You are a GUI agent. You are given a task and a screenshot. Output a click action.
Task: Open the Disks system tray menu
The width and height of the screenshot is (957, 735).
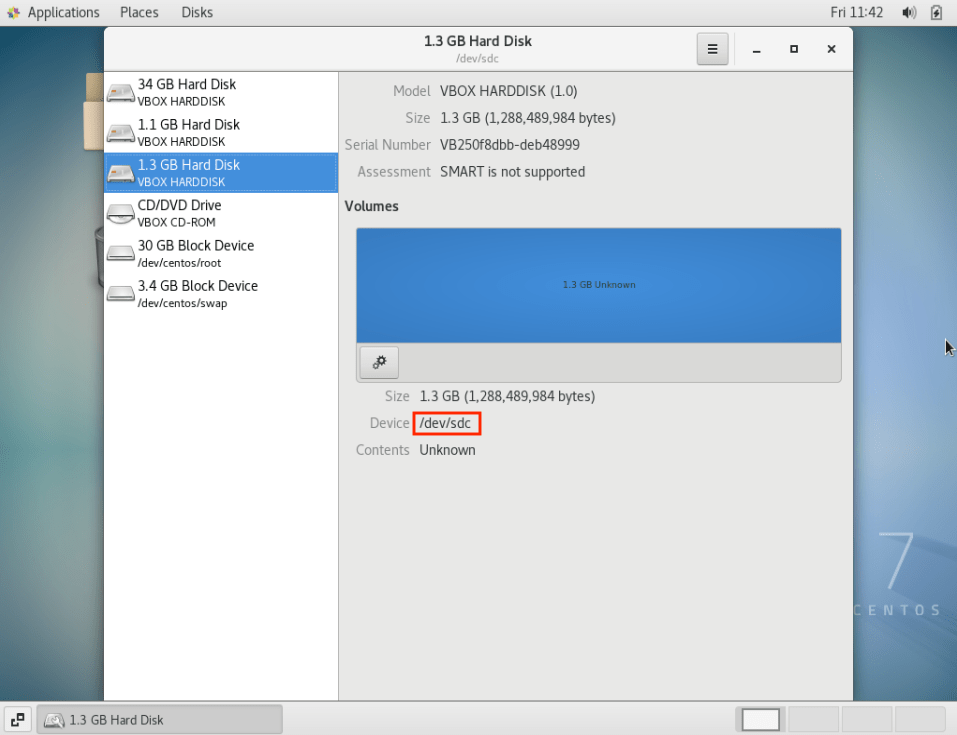pyautogui.click(x=196, y=12)
